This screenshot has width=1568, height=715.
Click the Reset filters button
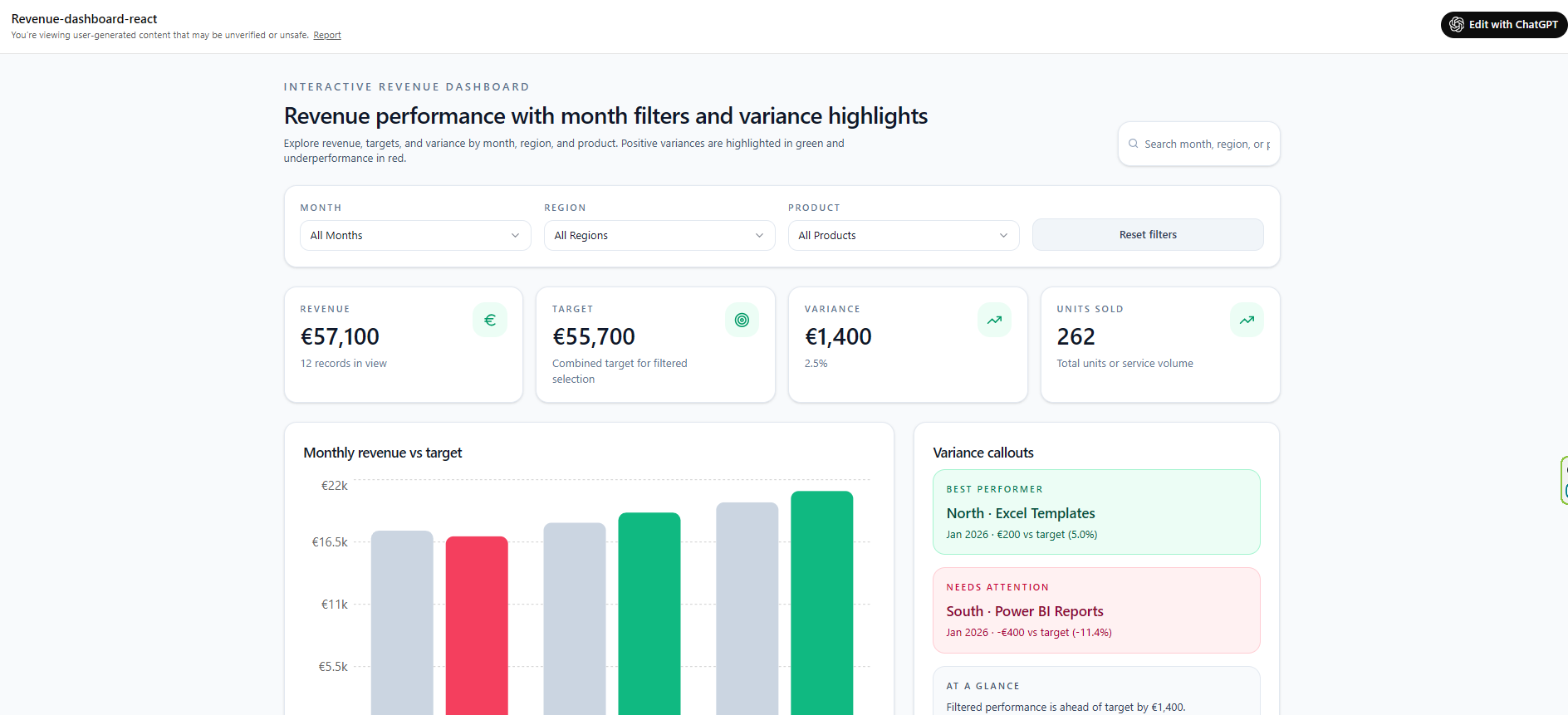click(x=1148, y=234)
